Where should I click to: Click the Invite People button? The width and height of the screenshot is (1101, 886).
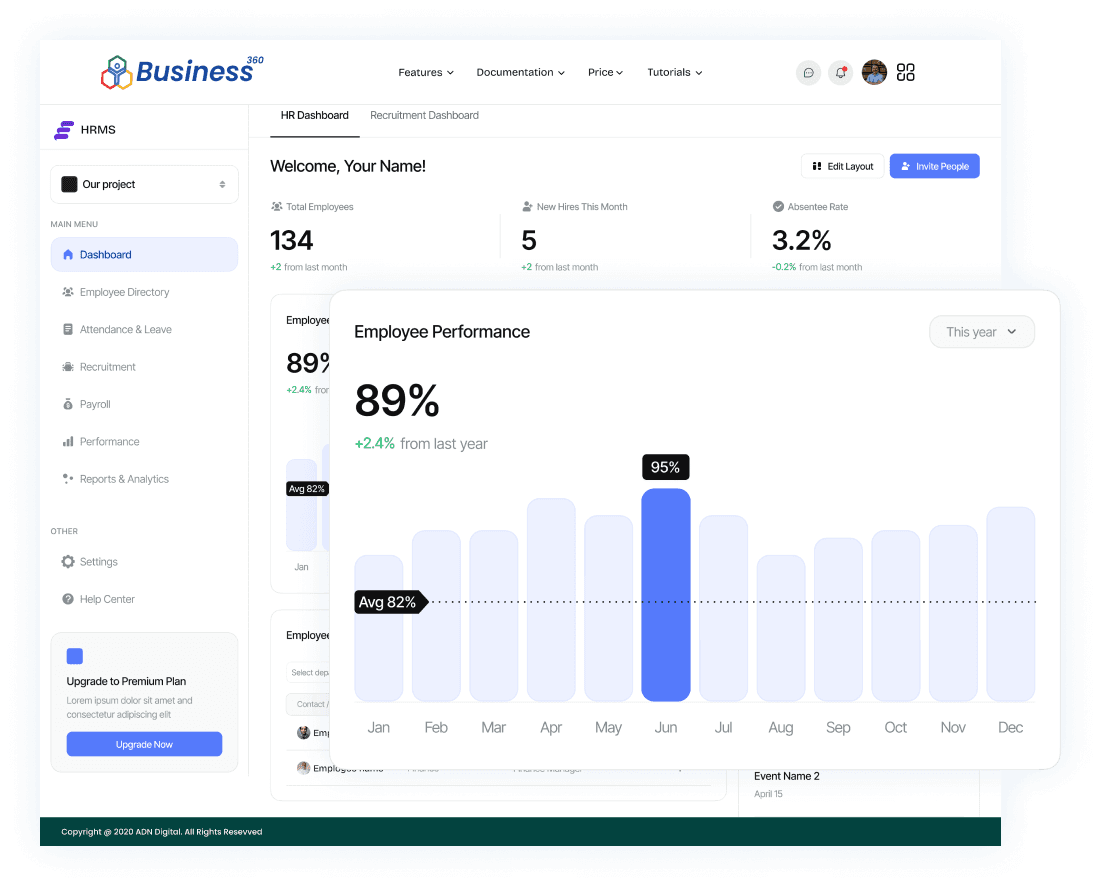coord(934,166)
